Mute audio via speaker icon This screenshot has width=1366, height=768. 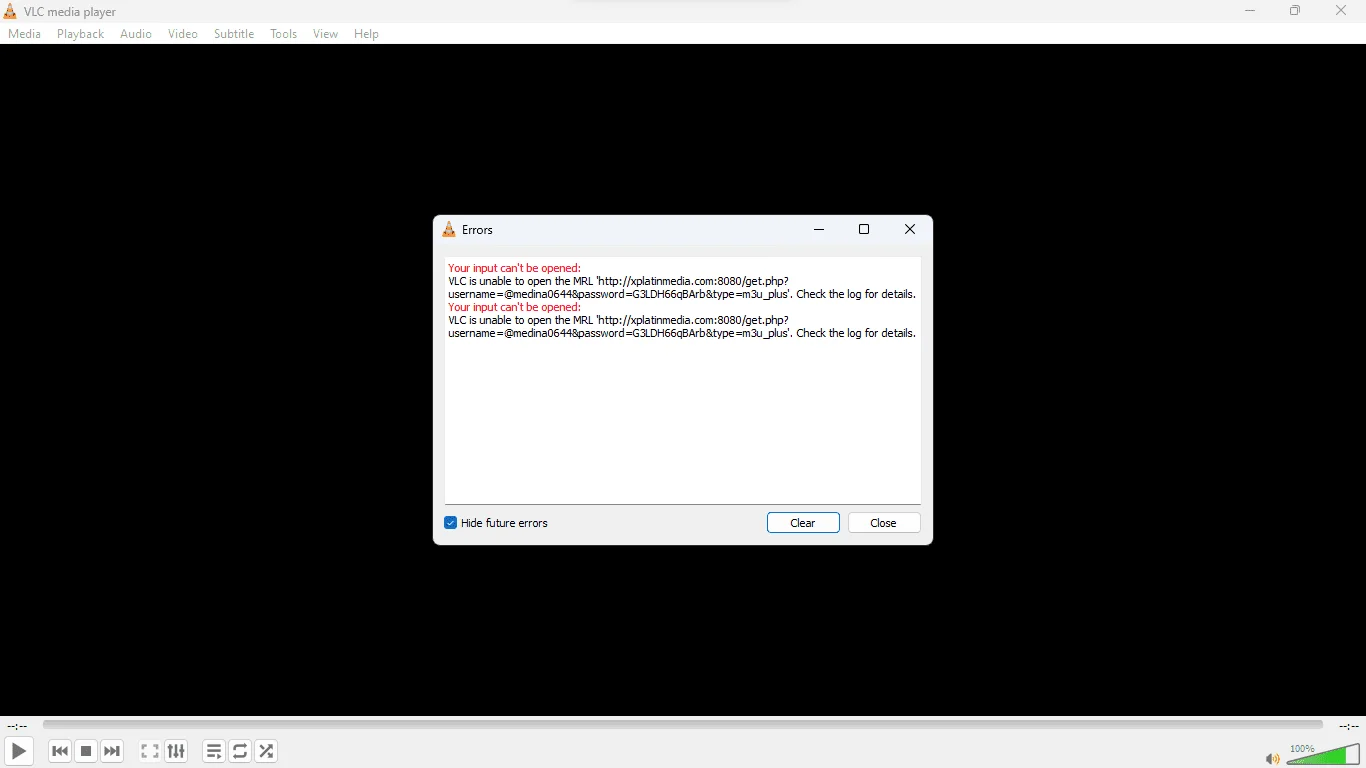(1272, 759)
